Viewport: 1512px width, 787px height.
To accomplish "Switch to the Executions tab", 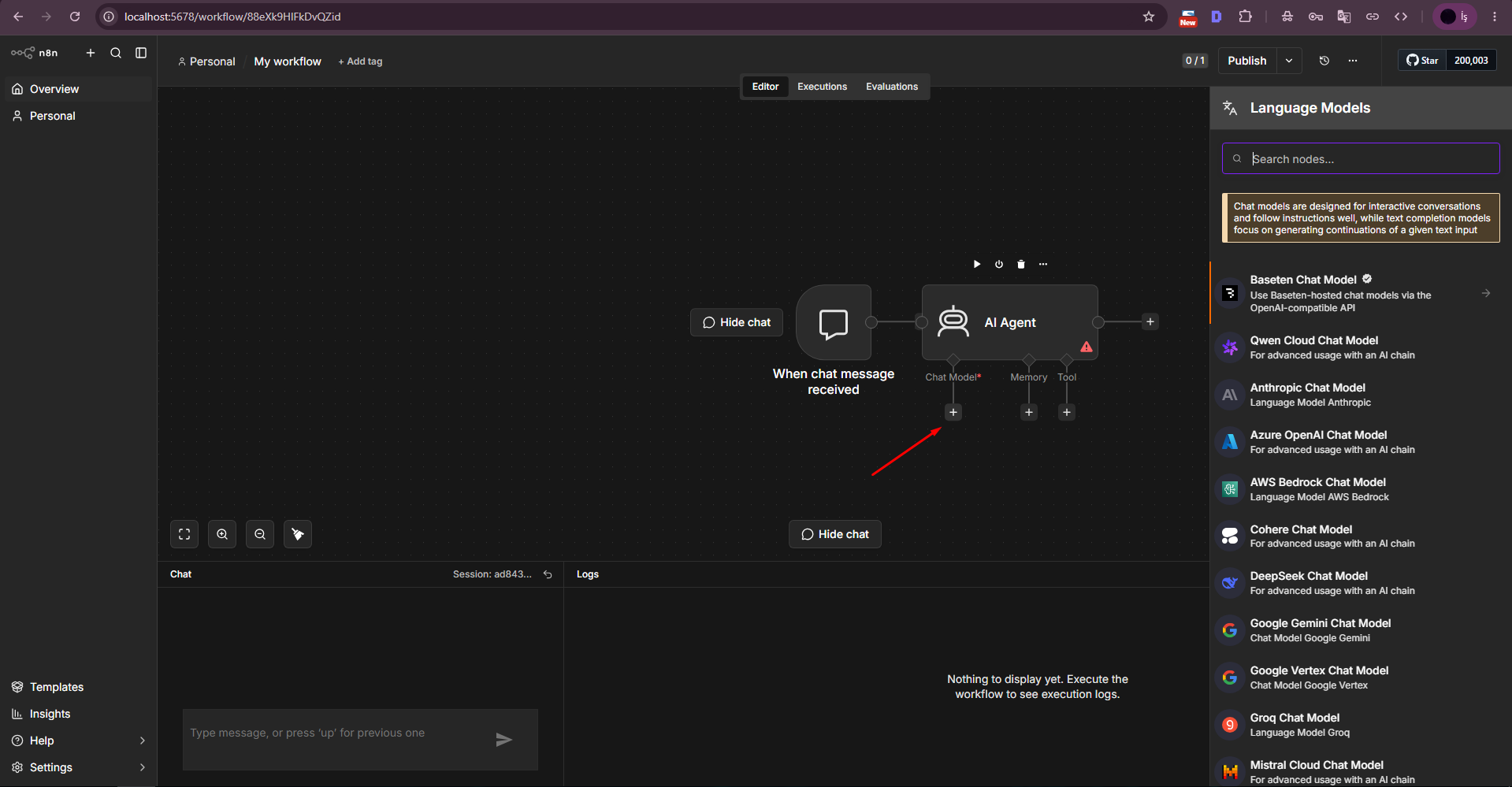I will click(822, 87).
